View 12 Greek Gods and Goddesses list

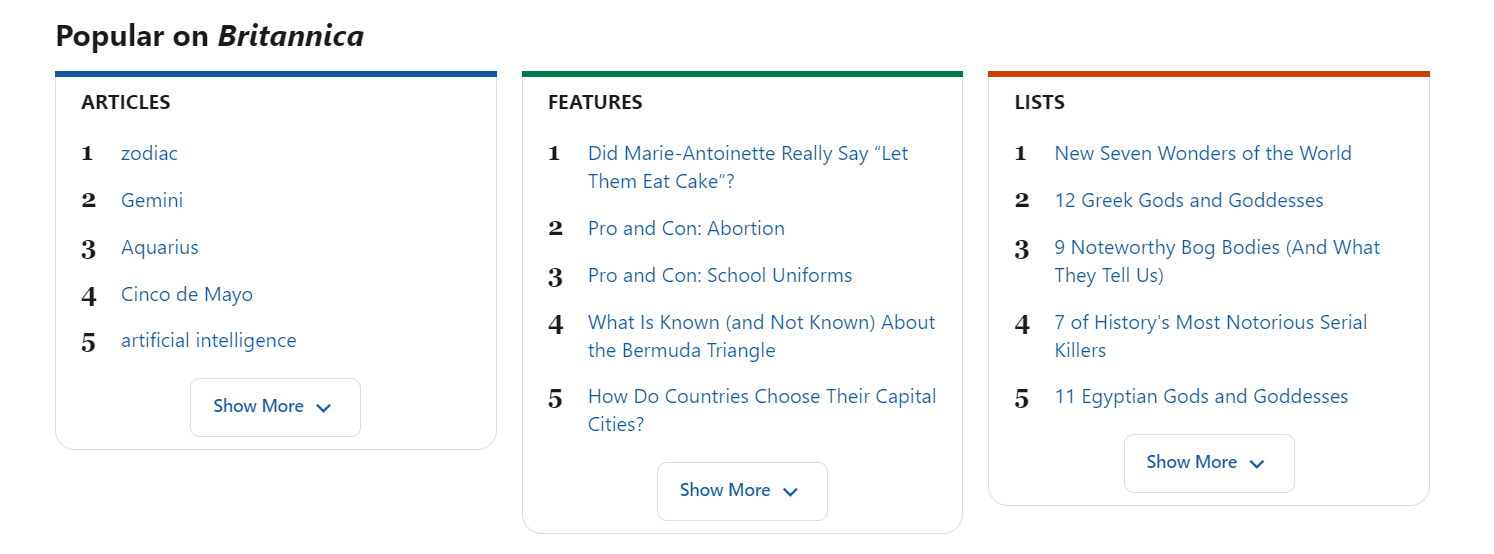click(1188, 201)
